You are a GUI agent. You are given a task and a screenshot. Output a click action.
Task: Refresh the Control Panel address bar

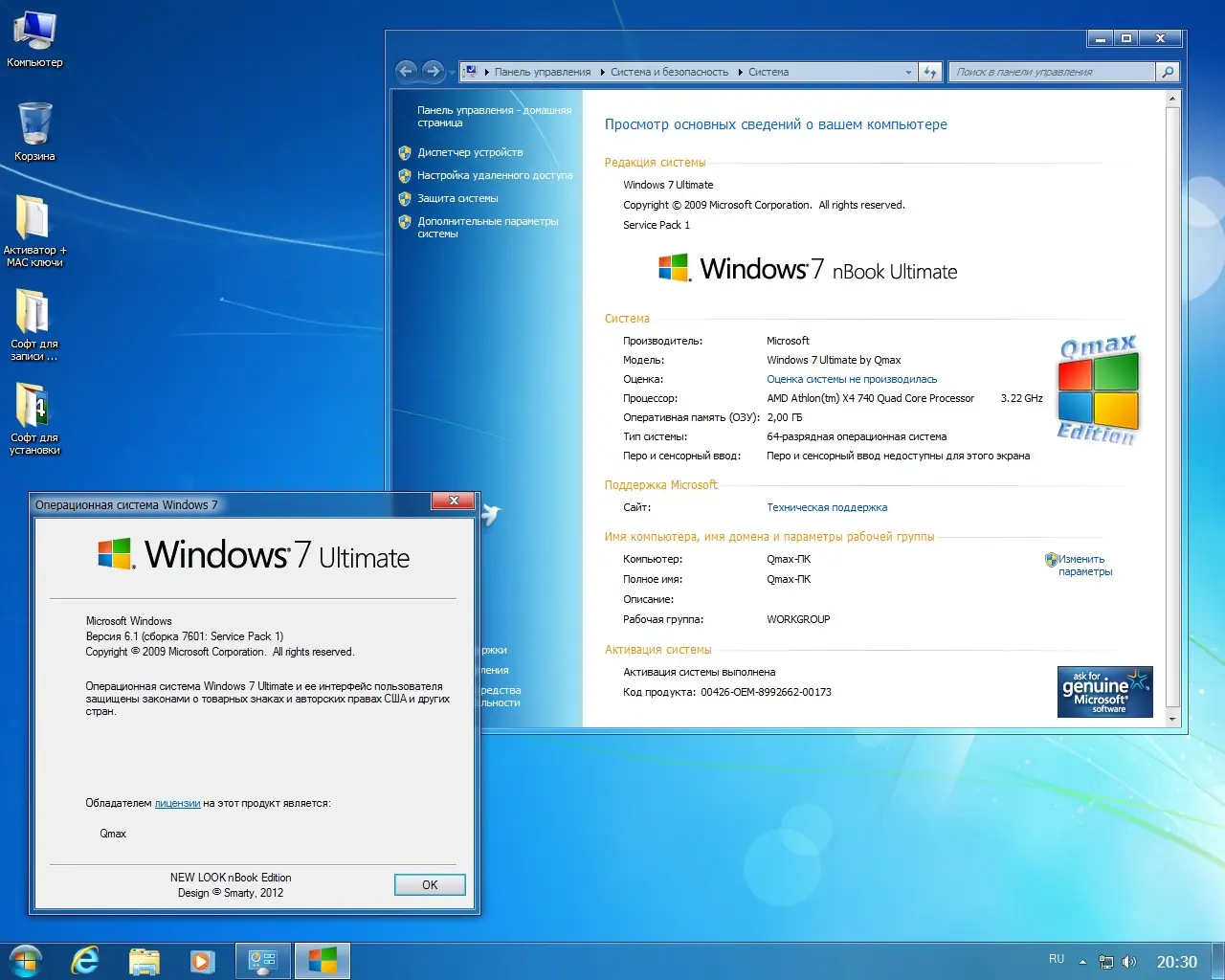click(930, 72)
